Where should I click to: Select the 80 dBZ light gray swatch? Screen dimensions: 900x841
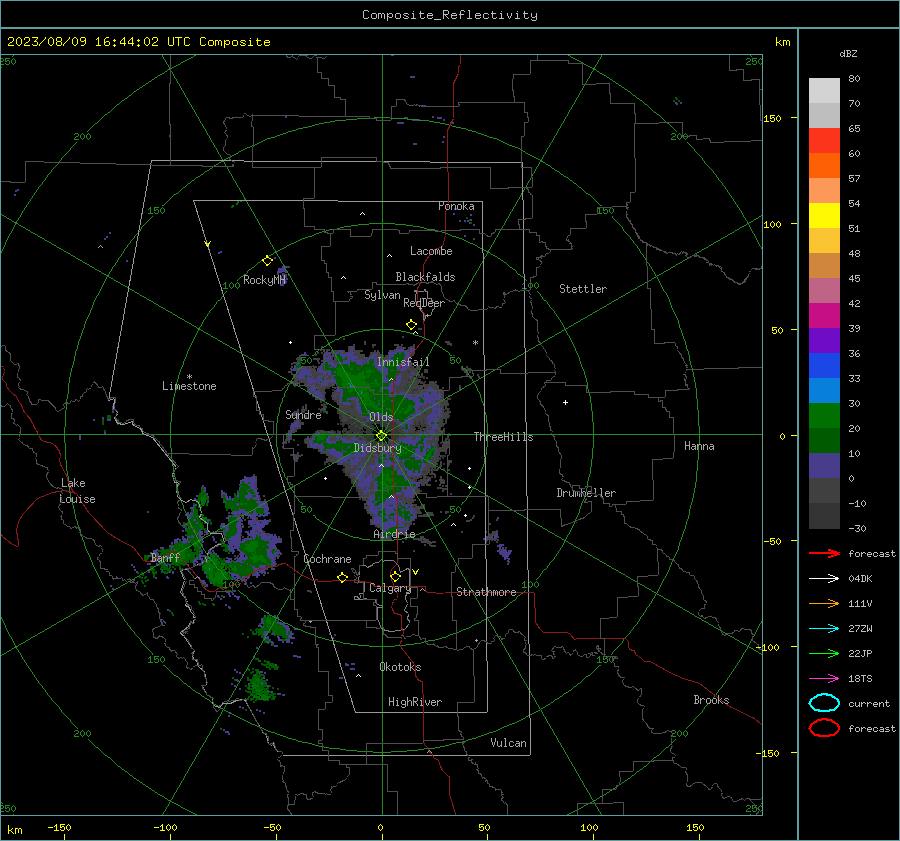824,91
